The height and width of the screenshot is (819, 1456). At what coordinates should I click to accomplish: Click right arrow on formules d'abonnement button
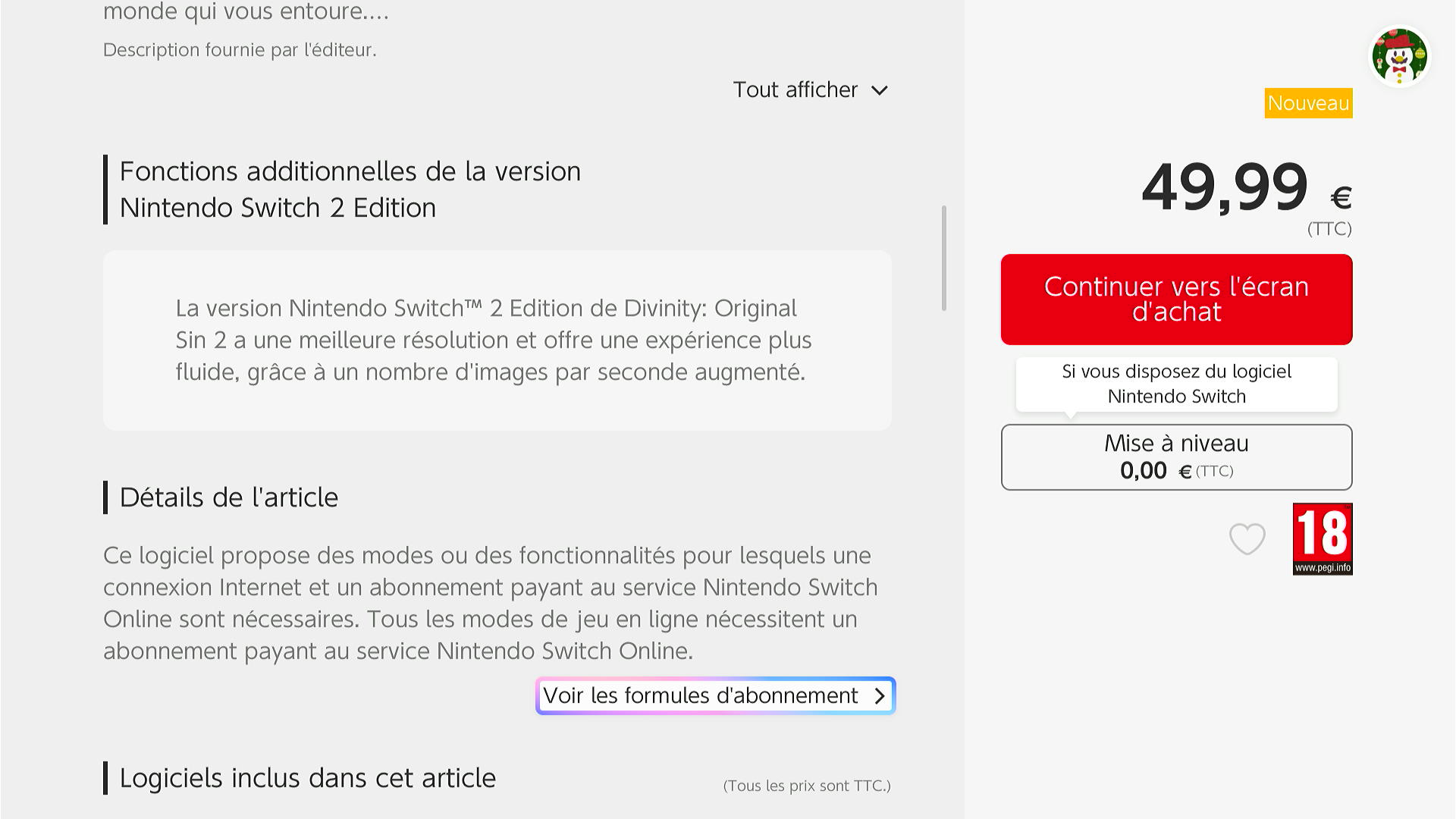(880, 695)
